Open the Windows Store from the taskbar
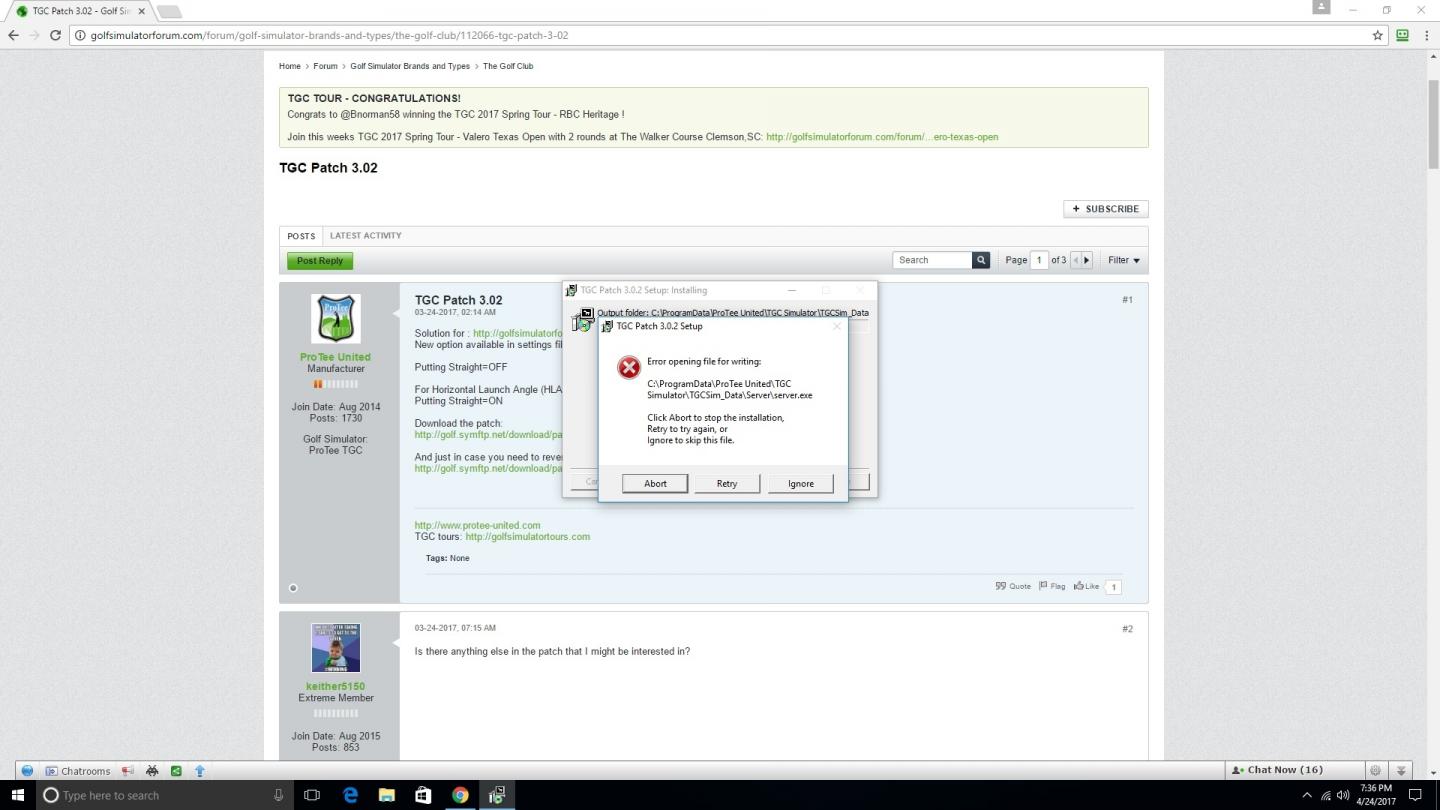The height and width of the screenshot is (810, 1440). point(423,795)
